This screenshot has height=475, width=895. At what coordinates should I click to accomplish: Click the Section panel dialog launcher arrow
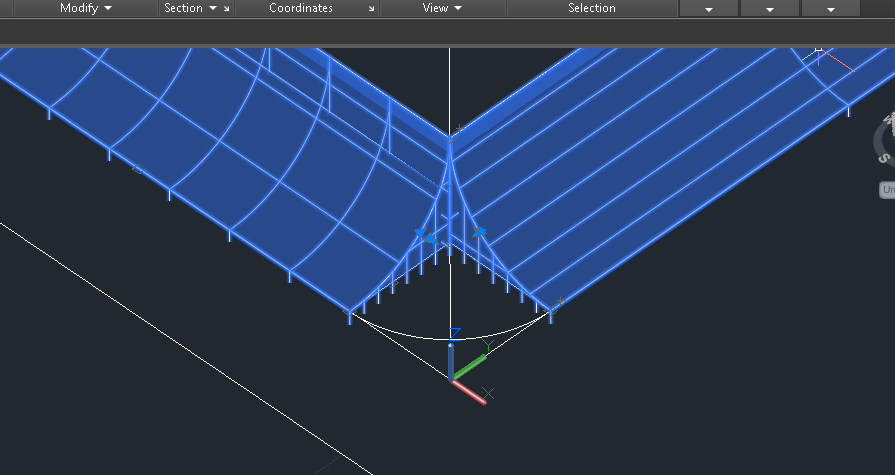(226, 9)
